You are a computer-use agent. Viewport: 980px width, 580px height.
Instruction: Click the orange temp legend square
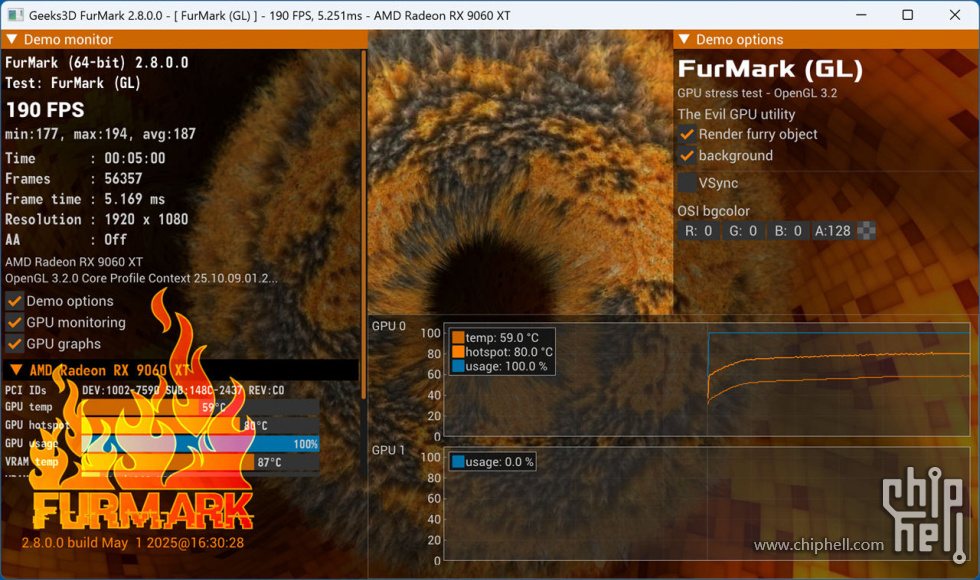point(458,338)
